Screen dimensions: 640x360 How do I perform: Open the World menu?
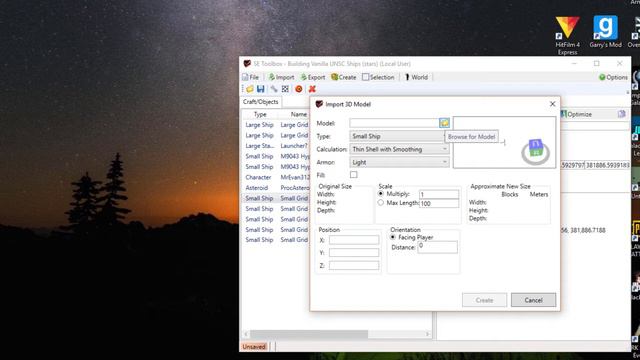click(416, 77)
